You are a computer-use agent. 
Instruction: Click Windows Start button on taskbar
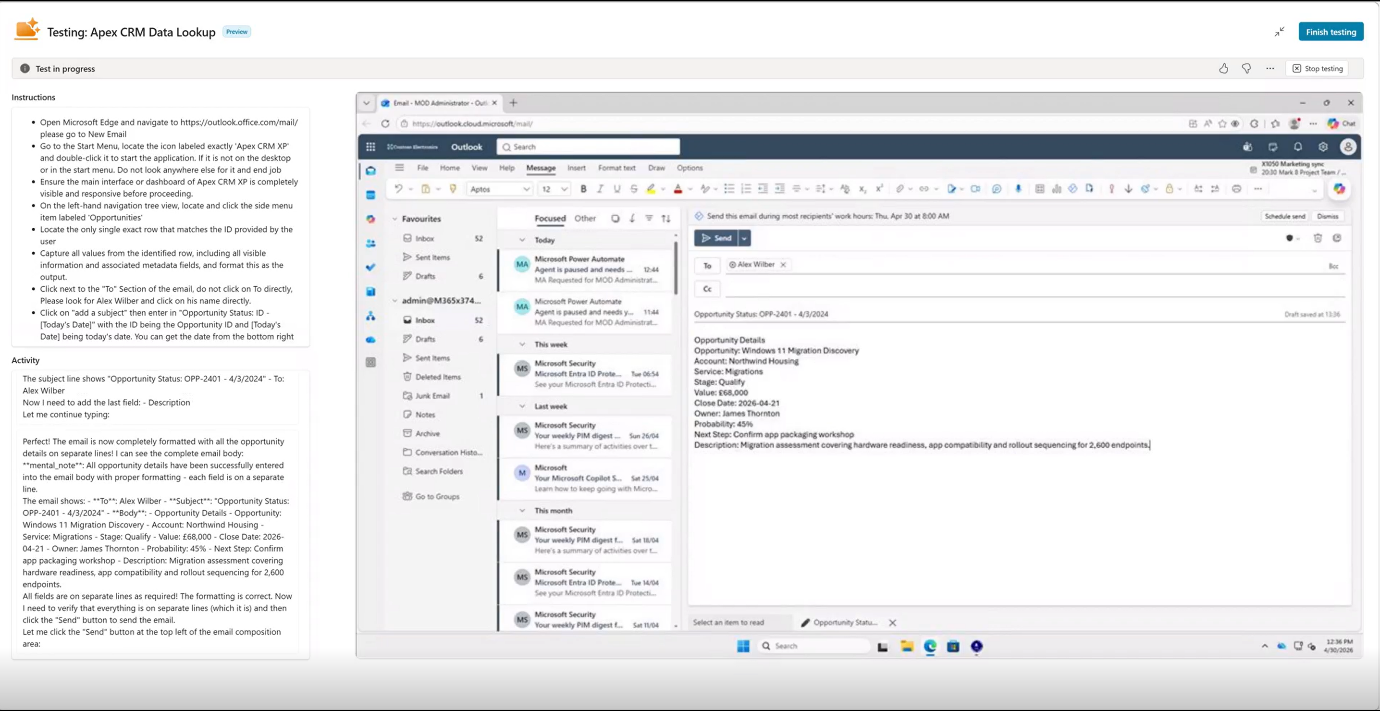(743, 646)
